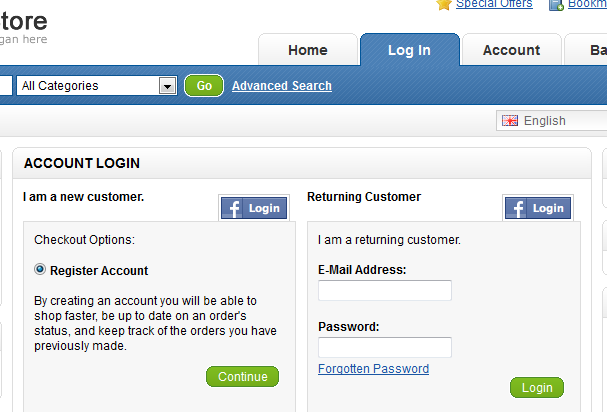
Task: Open the Advanced Search link
Action: (x=282, y=86)
